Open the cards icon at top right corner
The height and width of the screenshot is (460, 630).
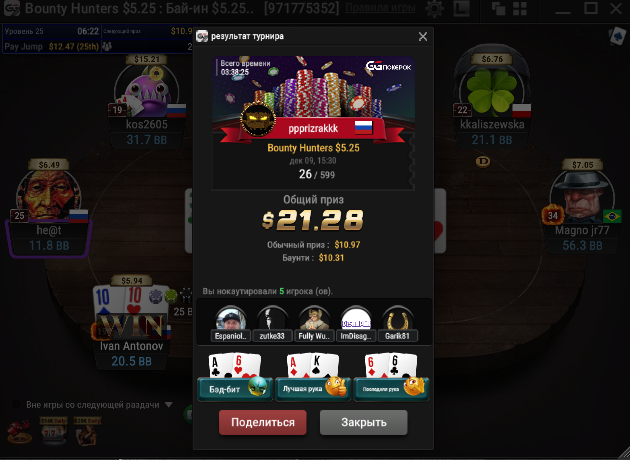(x=617, y=36)
